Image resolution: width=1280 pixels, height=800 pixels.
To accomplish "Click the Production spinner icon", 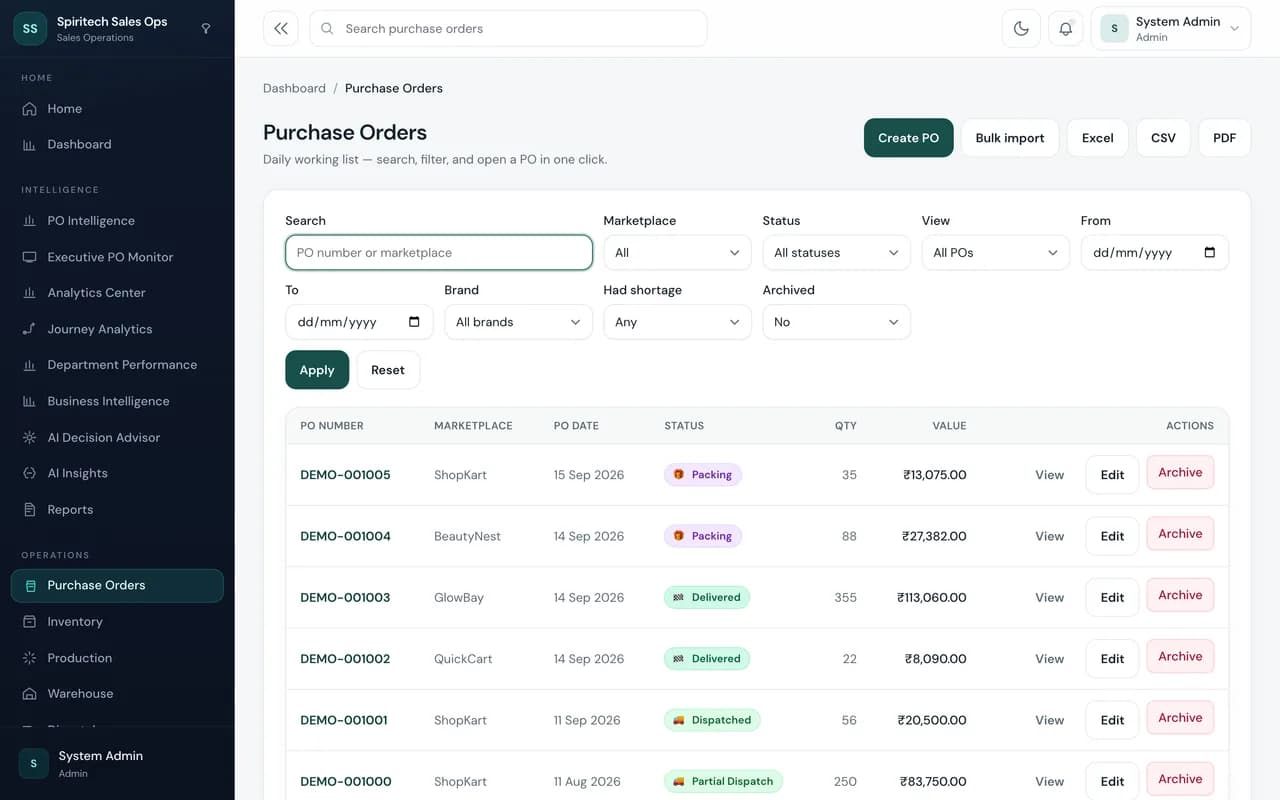I will (29, 658).
